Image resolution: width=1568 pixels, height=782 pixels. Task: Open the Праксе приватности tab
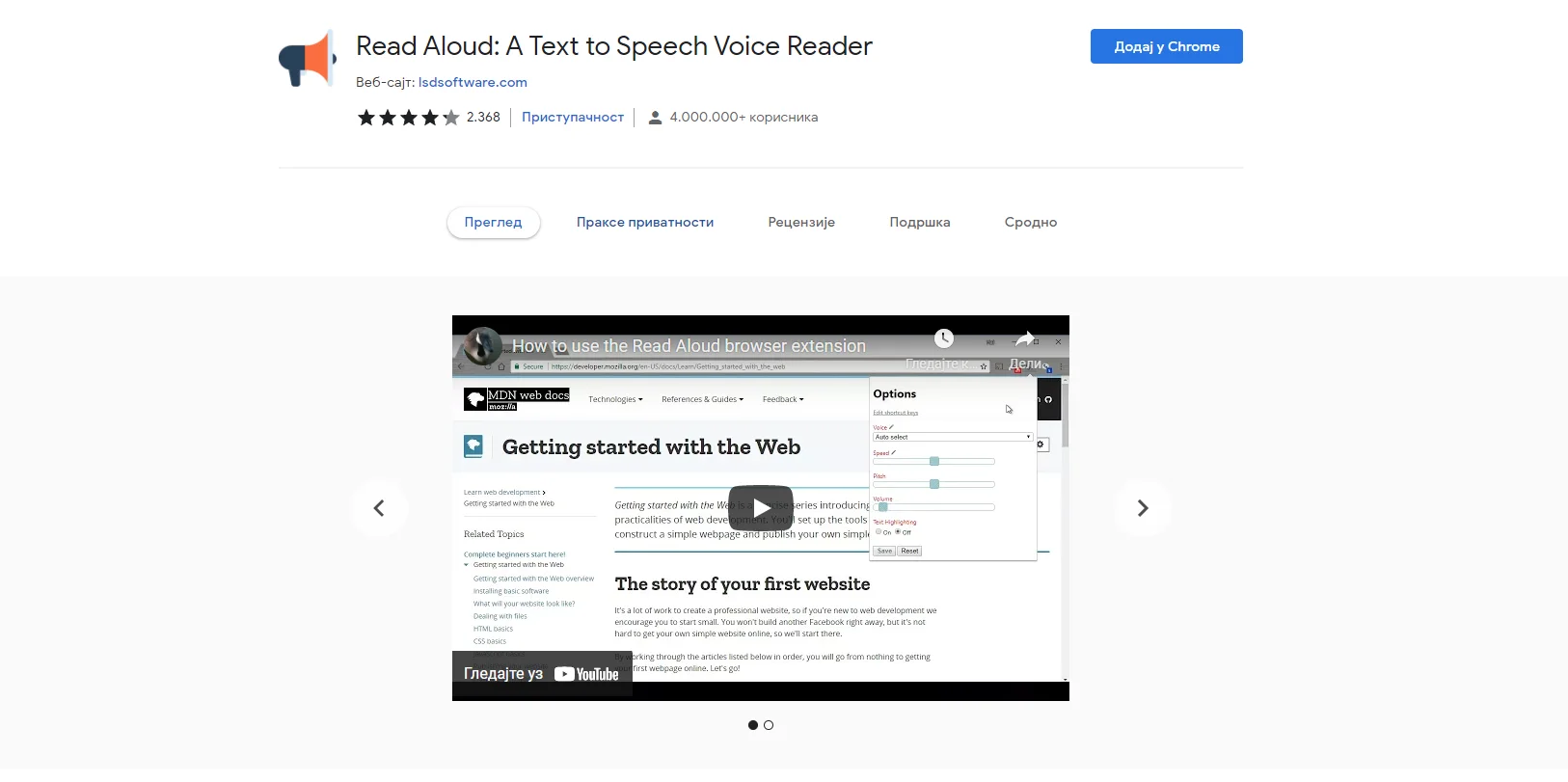pos(645,223)
